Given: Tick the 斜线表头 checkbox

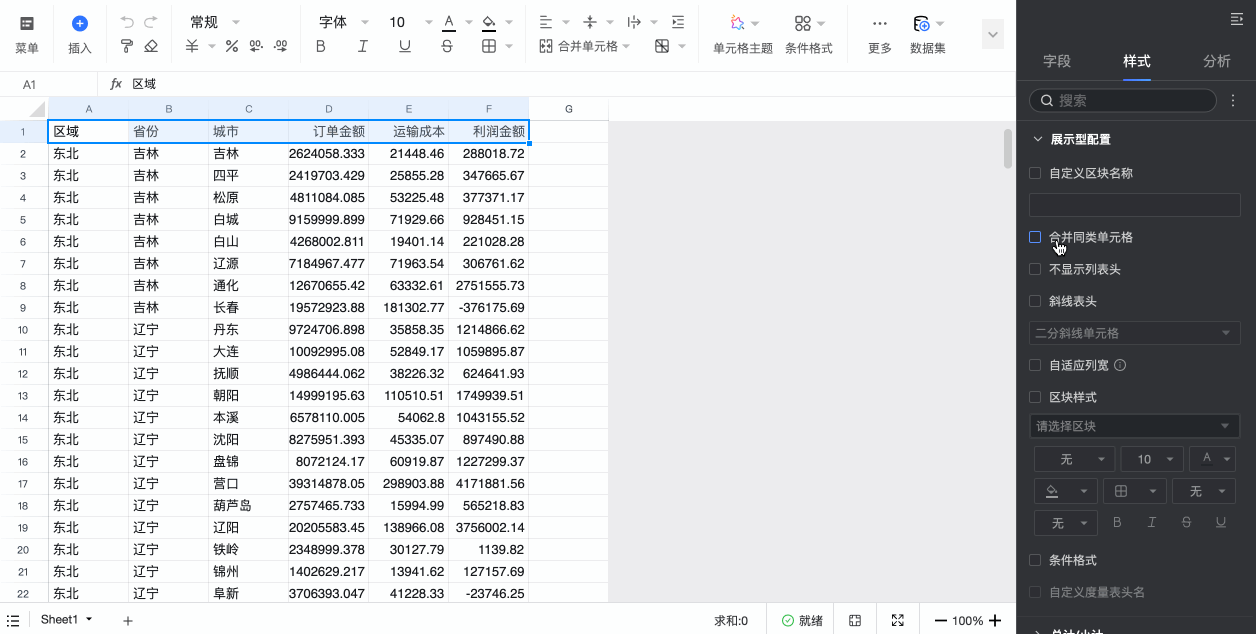Looking at the screenshot, I should coord(1035,301).
